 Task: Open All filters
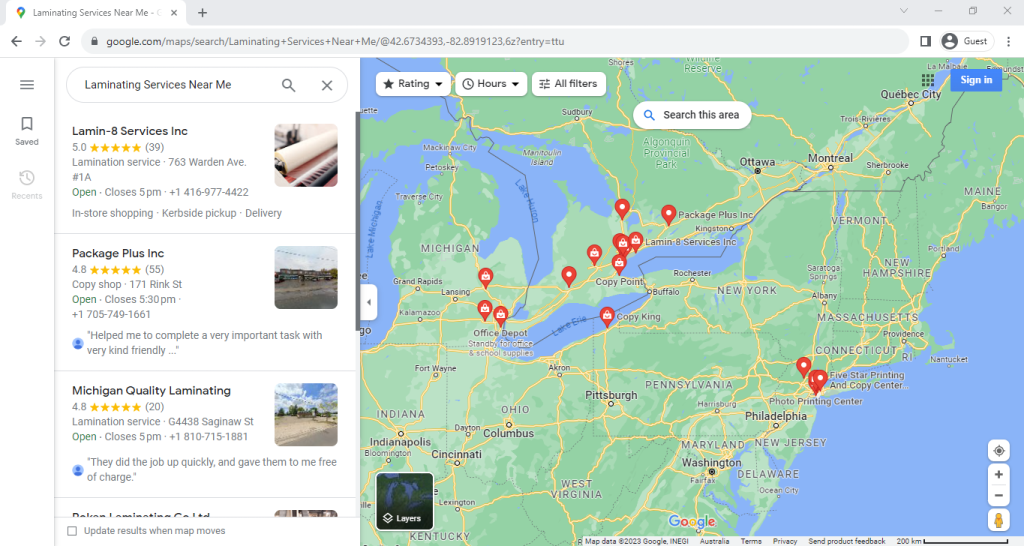click(x=569, y=84)
